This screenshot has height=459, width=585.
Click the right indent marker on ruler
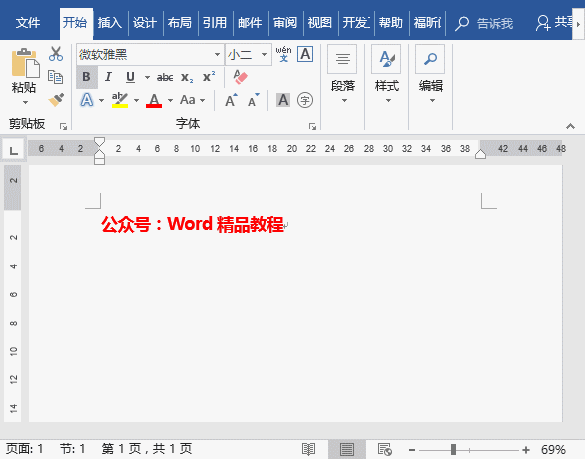(480, 154)
